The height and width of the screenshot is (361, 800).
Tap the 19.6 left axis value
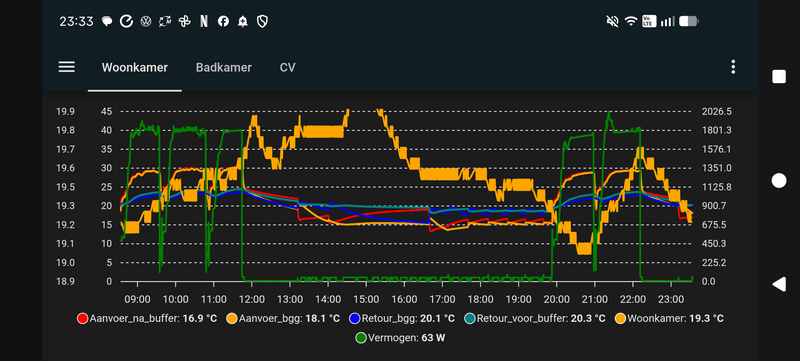pyautogui.click(x=65, y=168)
